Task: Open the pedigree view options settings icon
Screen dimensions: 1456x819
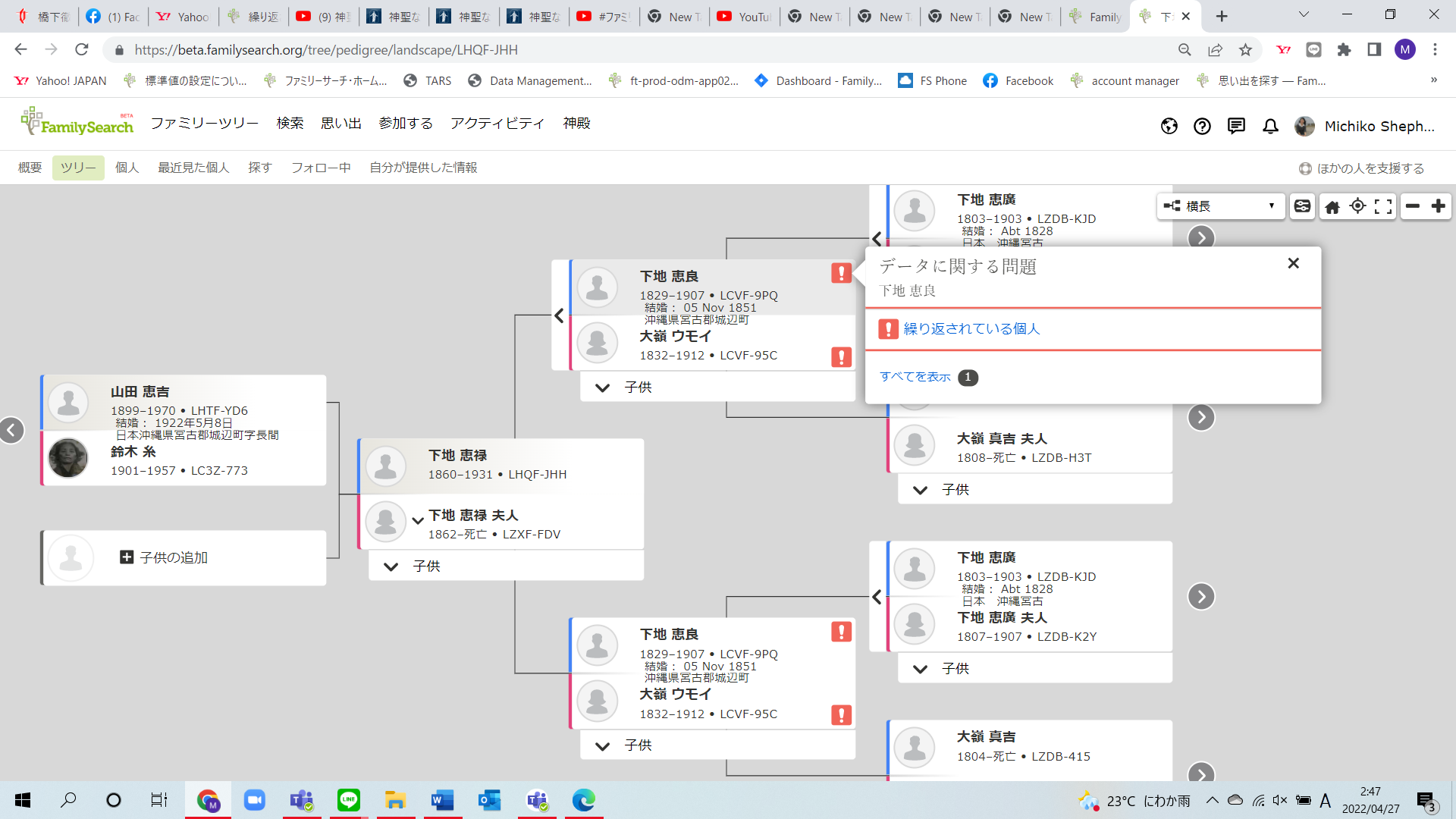Action: click(x=1302, y=206)
